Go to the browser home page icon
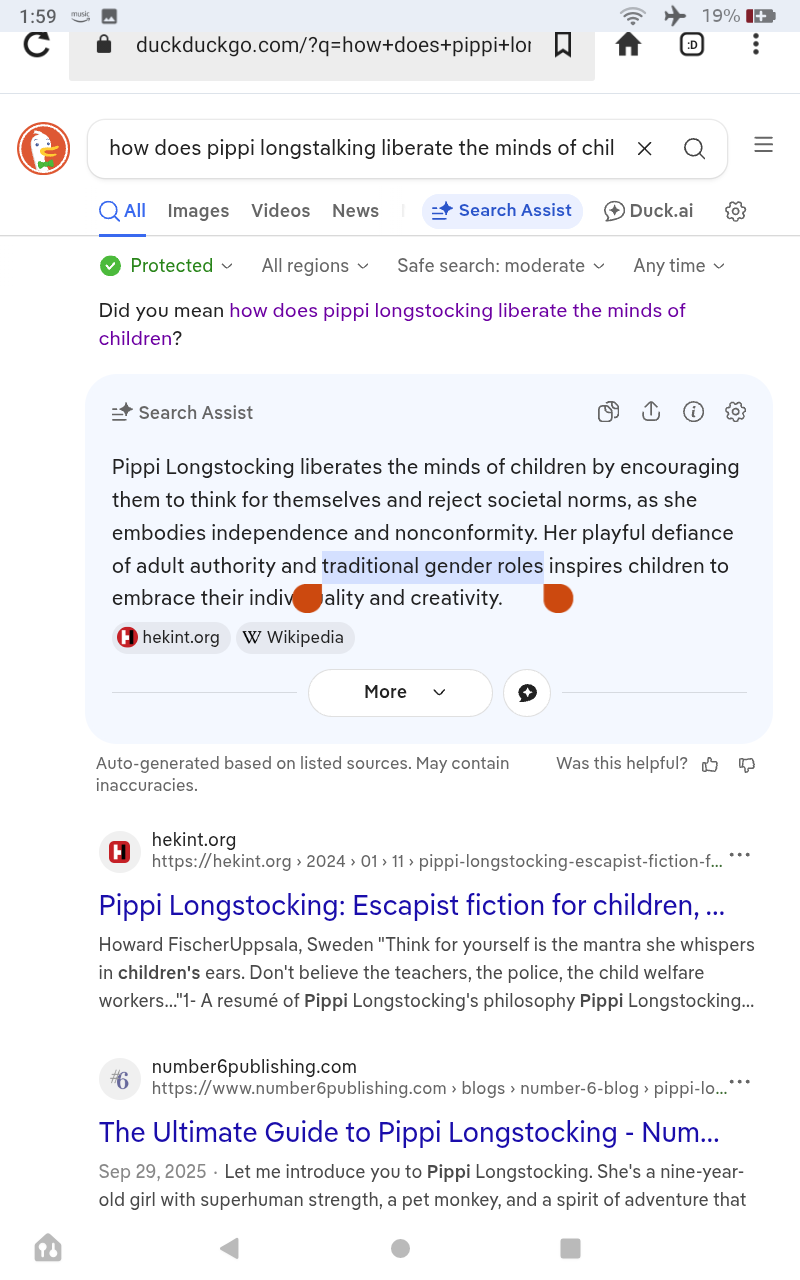The width and height of the screenshot is (800, 1280). (x=628, y=44)
